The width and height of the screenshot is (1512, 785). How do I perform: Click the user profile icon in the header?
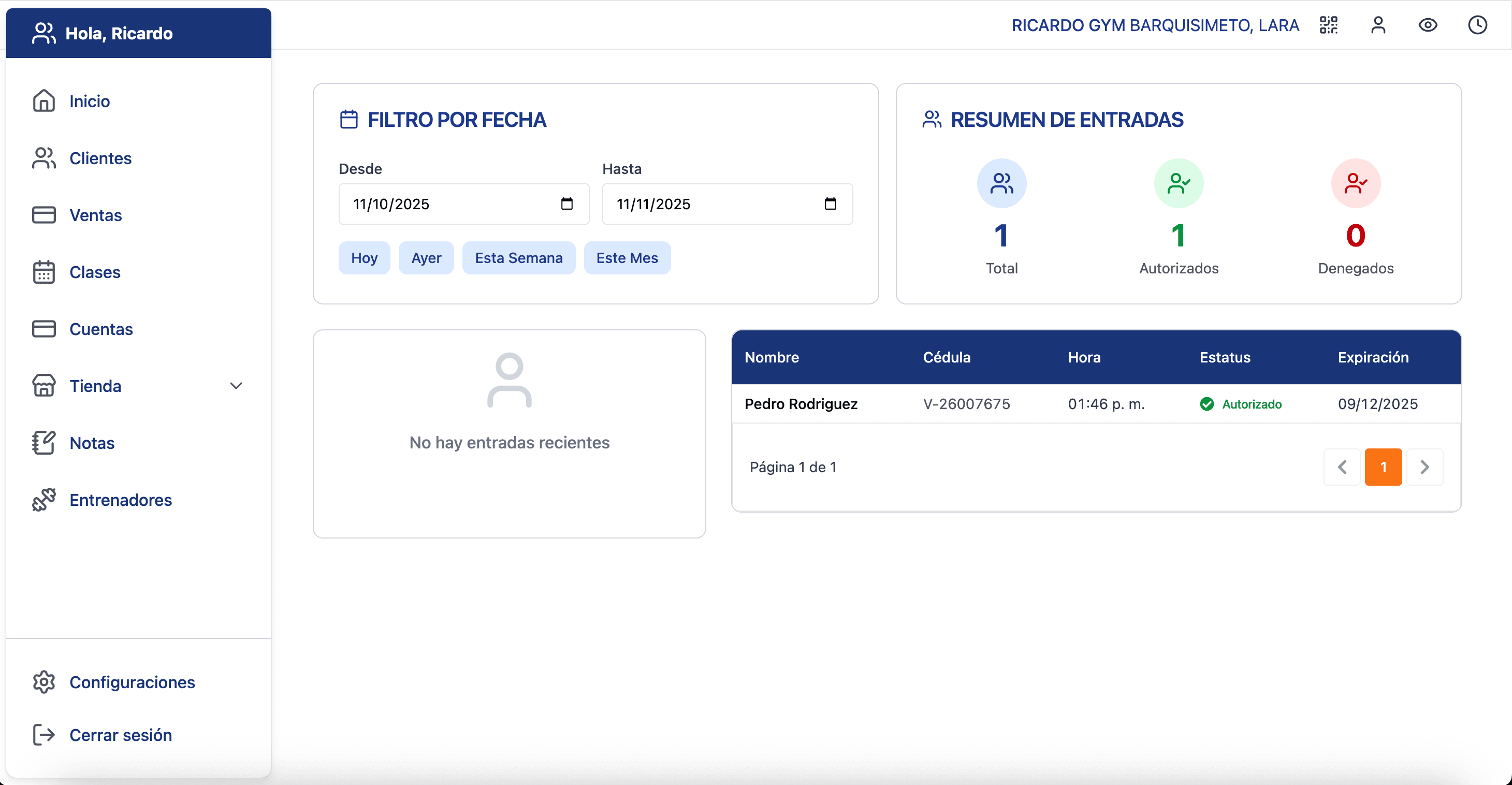(1378, 25)
